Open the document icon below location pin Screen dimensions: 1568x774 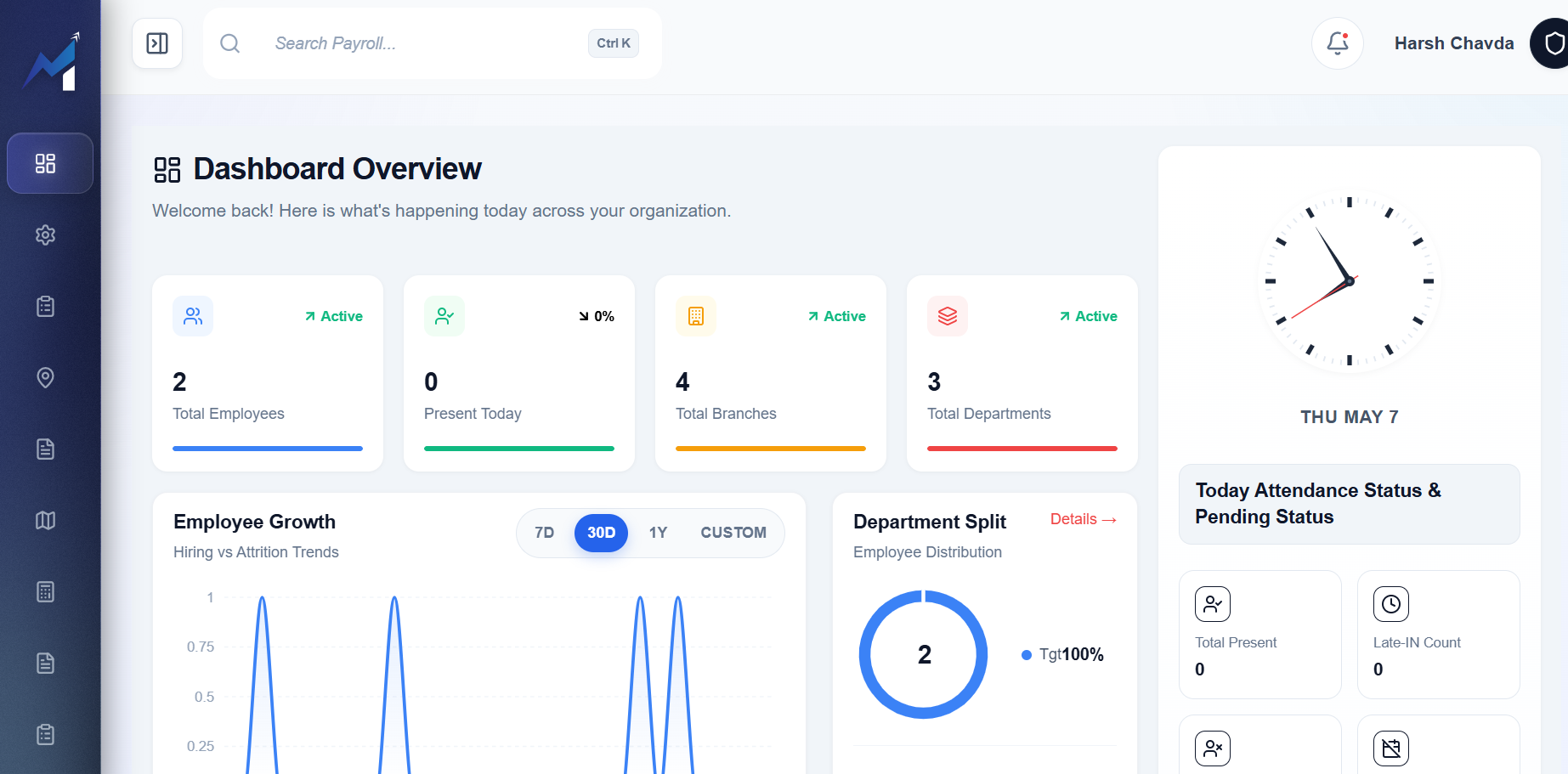[46, 449]
